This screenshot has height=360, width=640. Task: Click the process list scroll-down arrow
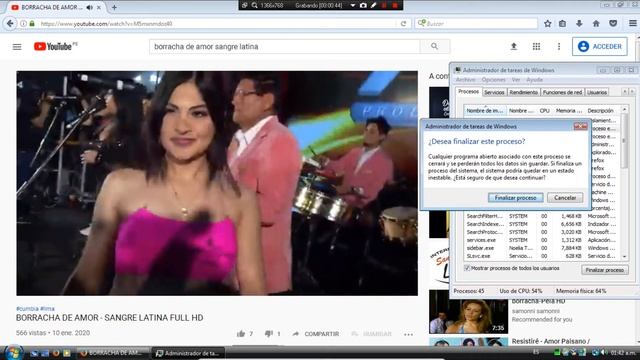(x=624, y=257)
